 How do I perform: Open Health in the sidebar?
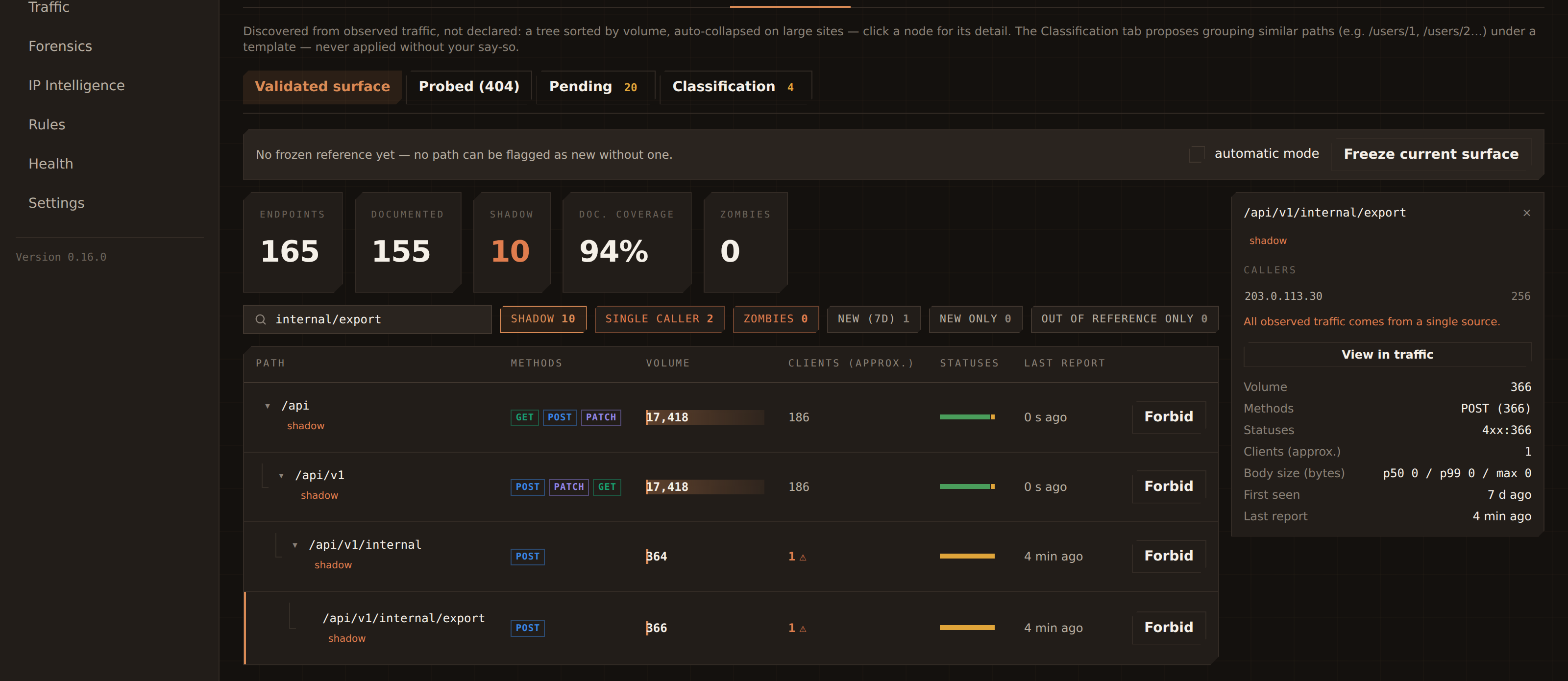pos(50,164)
